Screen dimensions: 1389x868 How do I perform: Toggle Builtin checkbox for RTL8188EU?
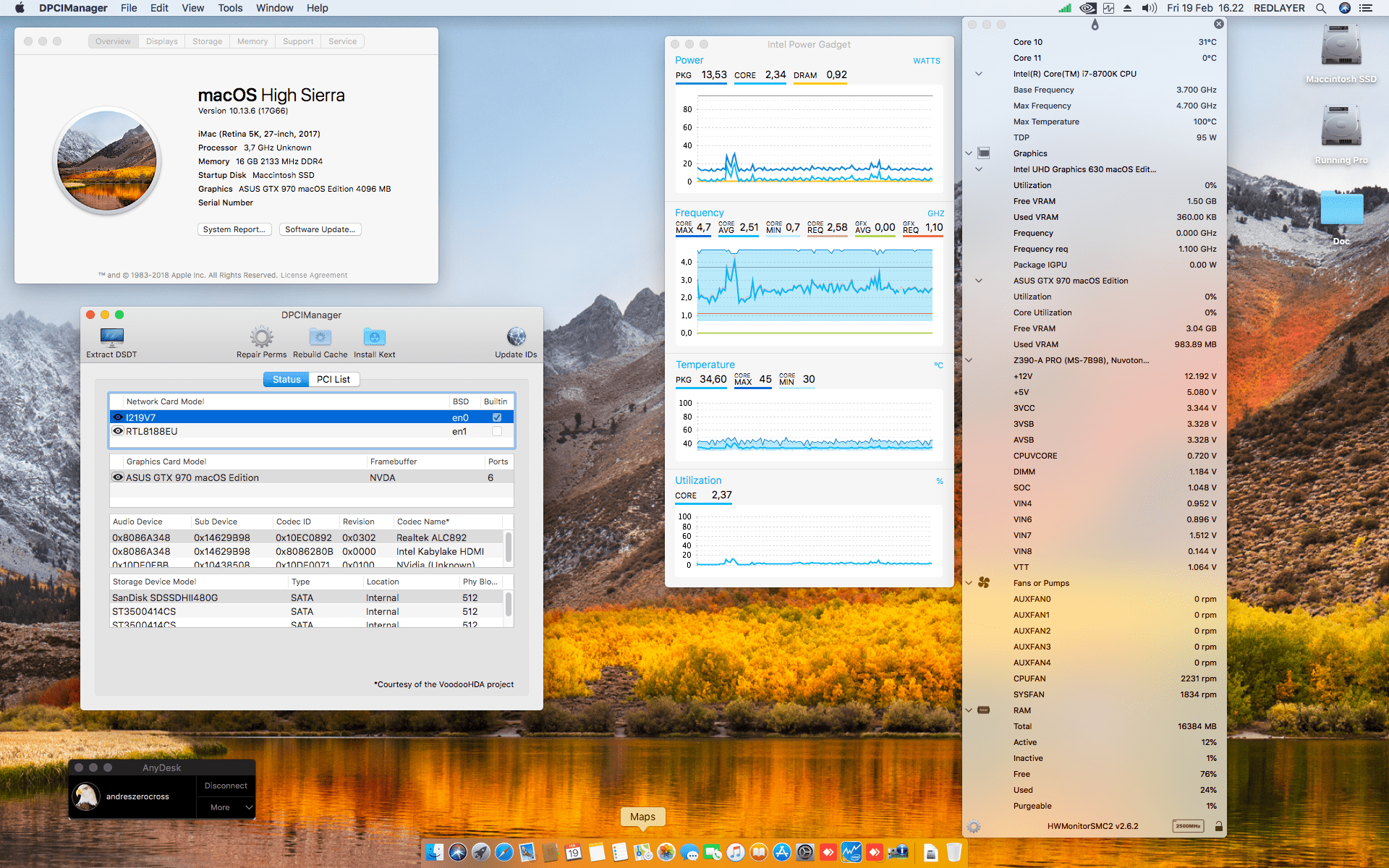[497, 431]
